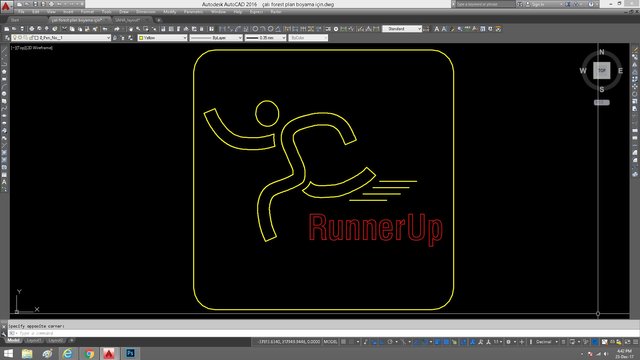This screenshot has height=360, width=640.
Task: Toggle transparency display in status bar
Action: tap(447, 342)
